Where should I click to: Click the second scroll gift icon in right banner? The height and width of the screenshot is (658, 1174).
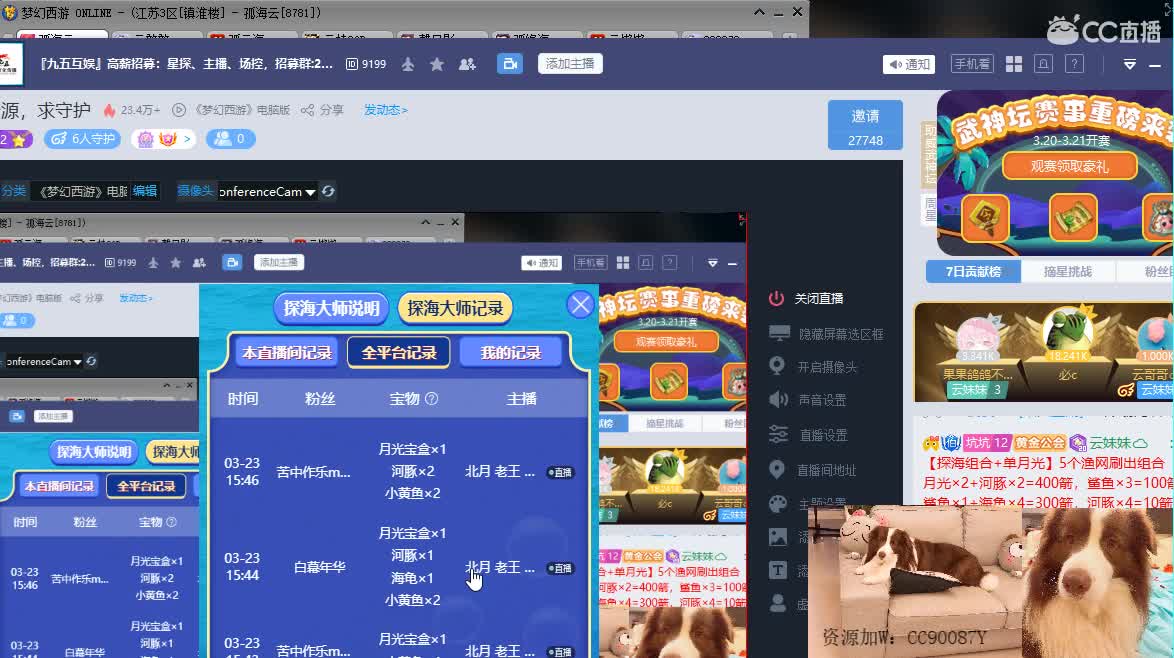coord(1073,218)
